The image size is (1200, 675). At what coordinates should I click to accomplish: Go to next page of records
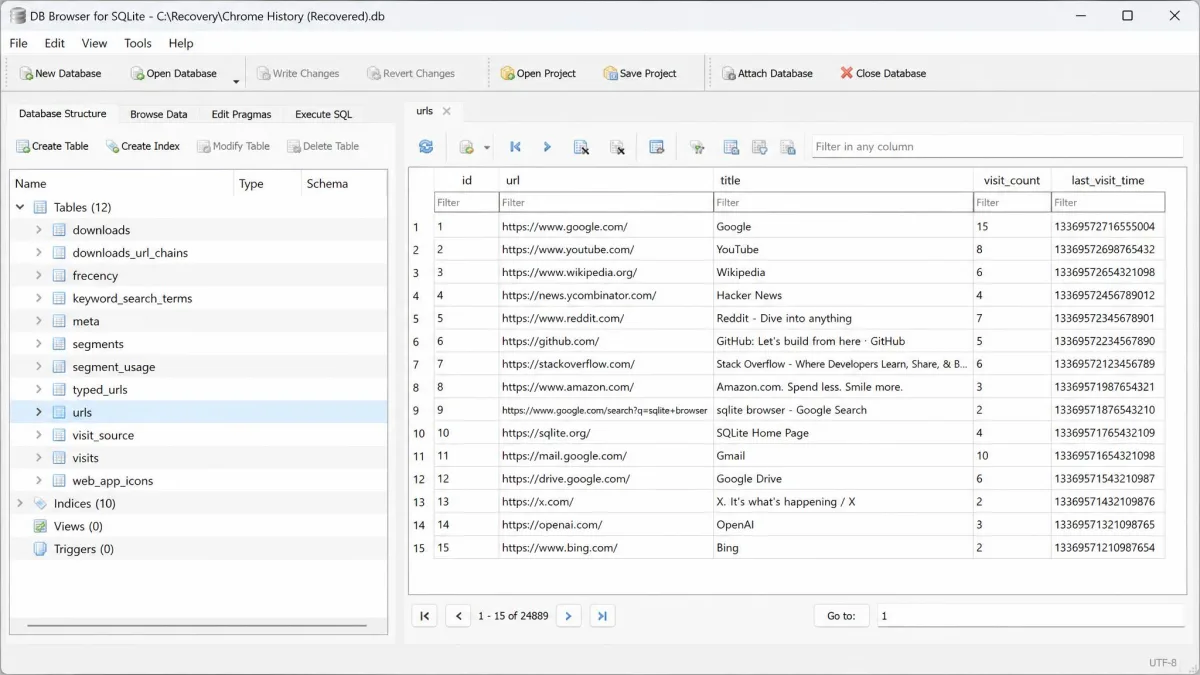[x=568, y=616]
